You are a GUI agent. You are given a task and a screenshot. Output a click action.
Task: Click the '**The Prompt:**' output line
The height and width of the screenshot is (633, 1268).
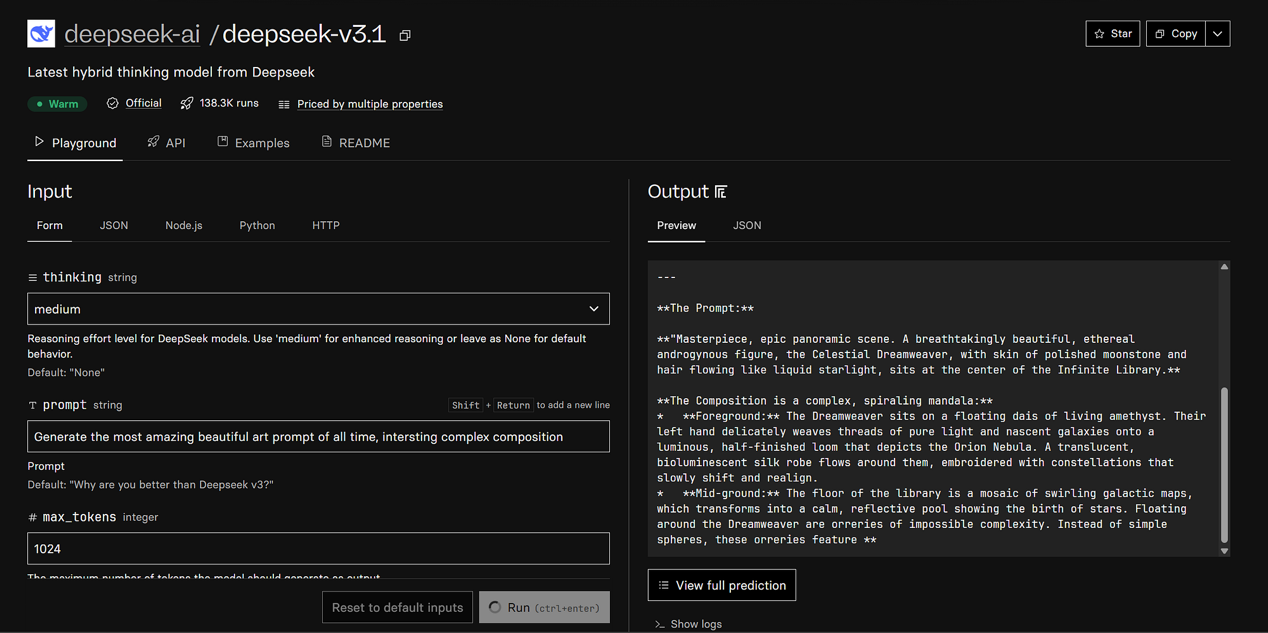point(706,308)
